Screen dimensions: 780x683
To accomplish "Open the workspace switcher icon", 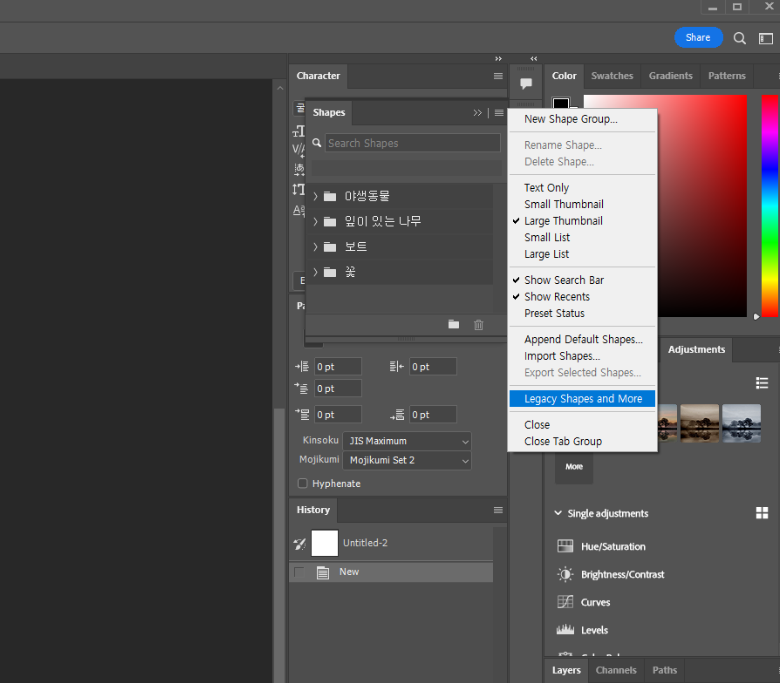I will click(x=766, y=38).
